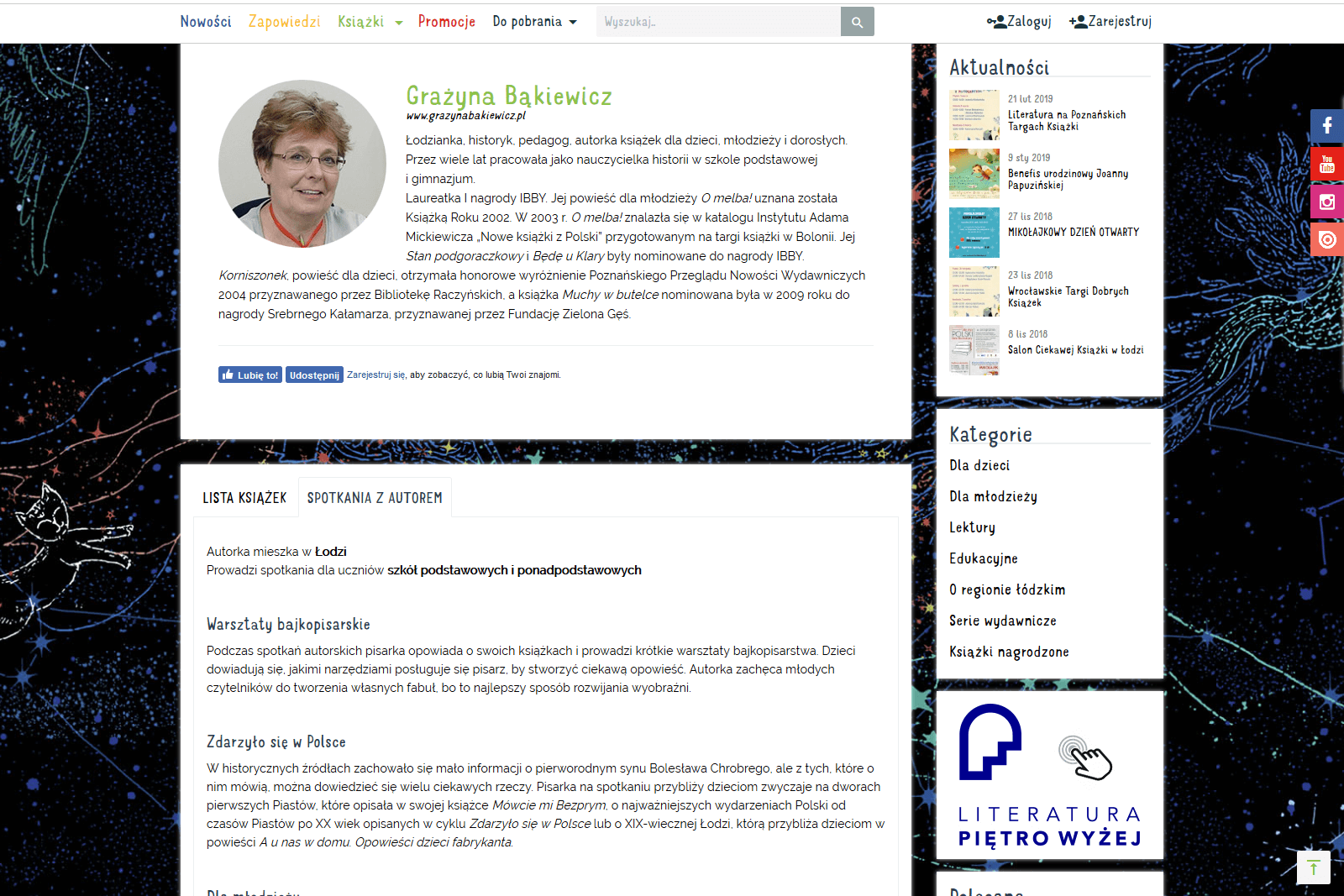Focus the Wyszukaj search field
The width and height of the screenshot is (1344, 896).
coord(718,22)
